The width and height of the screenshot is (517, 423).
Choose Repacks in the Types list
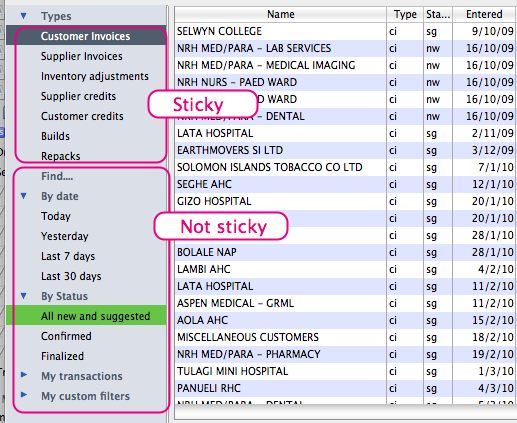[x=86, y=156]
